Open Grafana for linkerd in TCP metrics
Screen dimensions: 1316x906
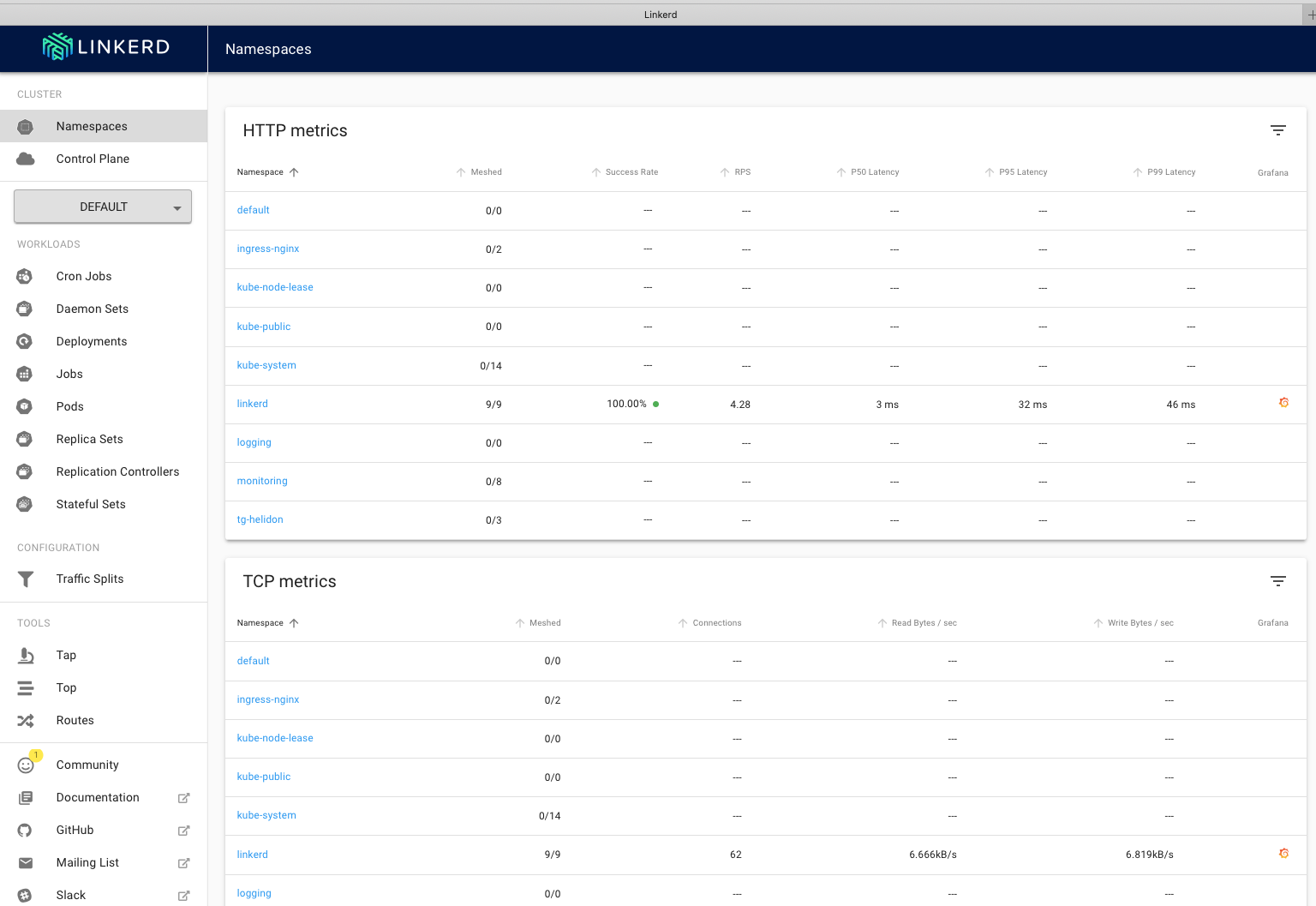(x=1283, y=854)
